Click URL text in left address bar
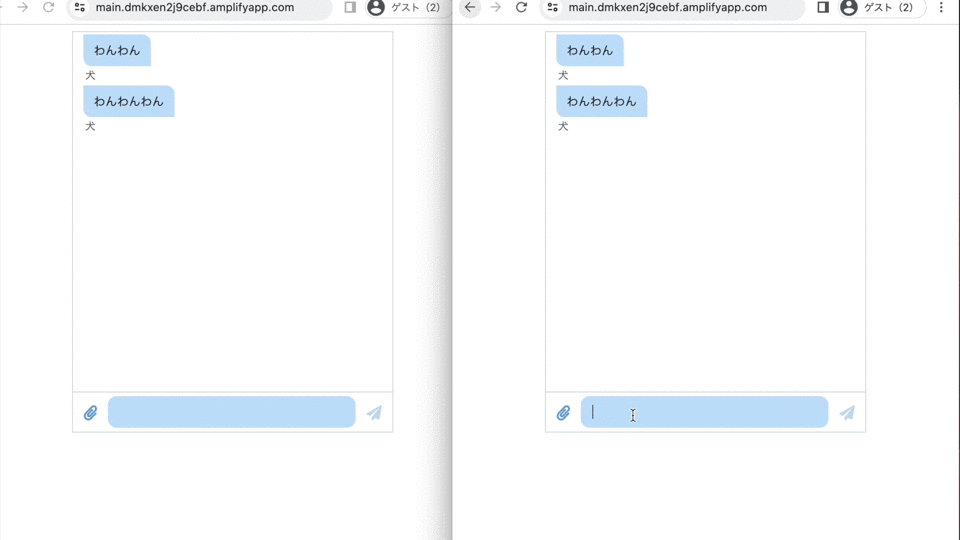Screen dimensions: 960x540 tap(195, 7)
